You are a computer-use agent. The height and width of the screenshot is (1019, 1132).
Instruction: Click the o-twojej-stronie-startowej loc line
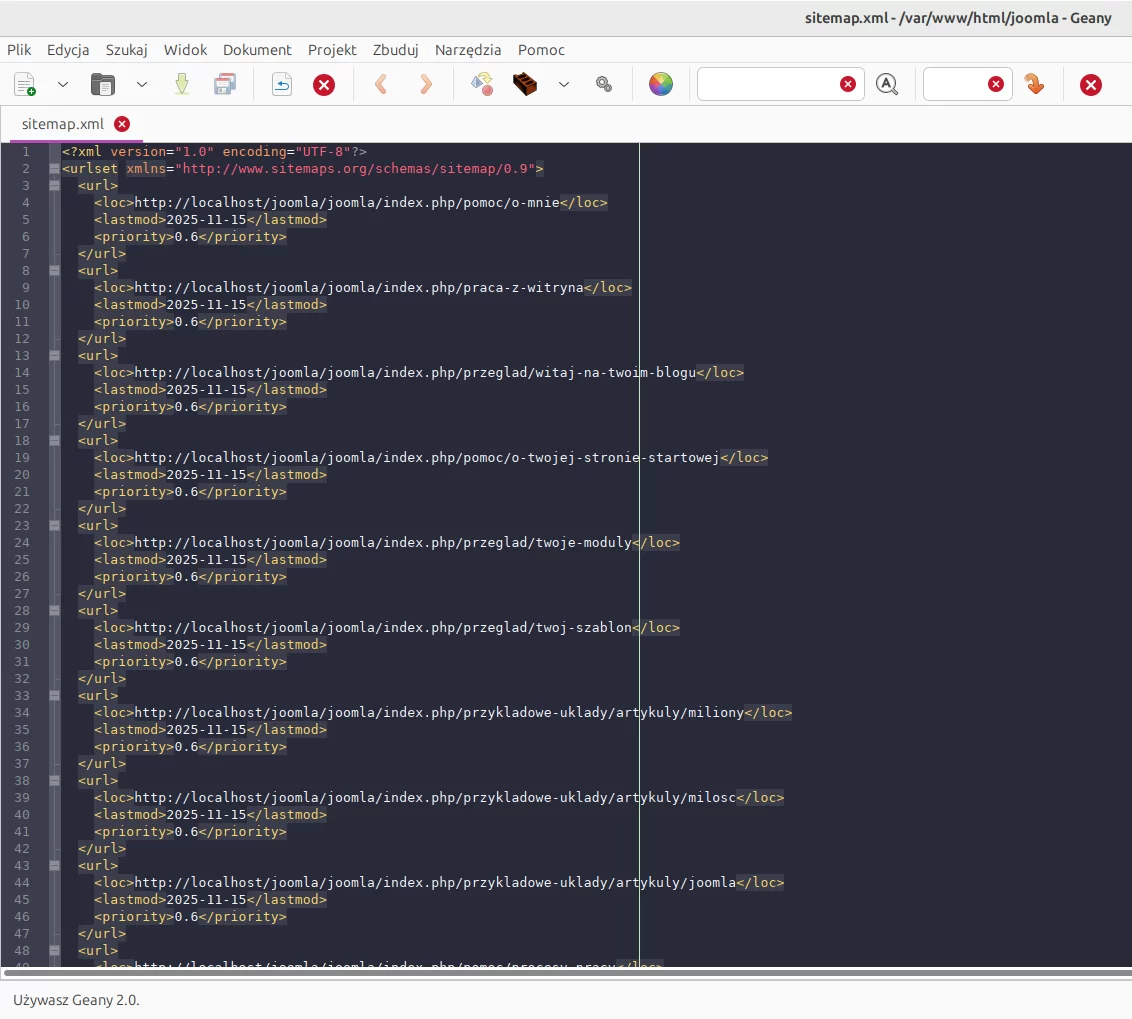coord(431,458)
